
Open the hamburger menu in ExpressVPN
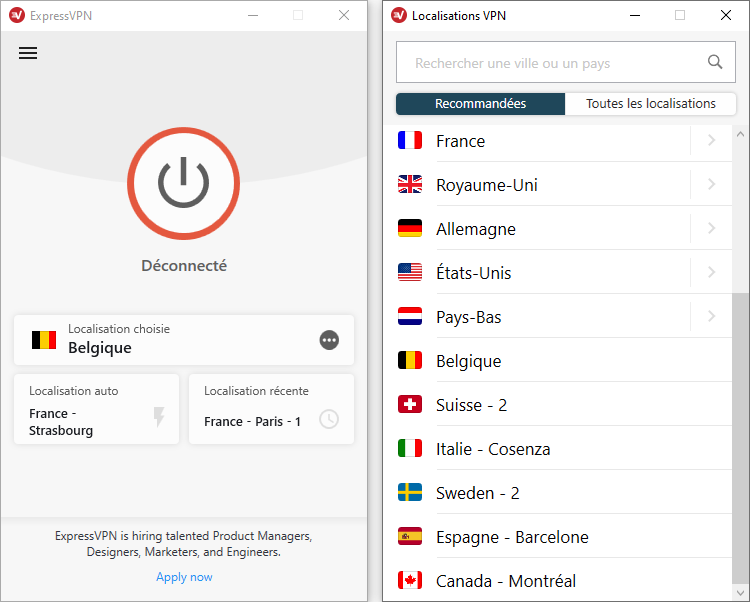[28, 53]
